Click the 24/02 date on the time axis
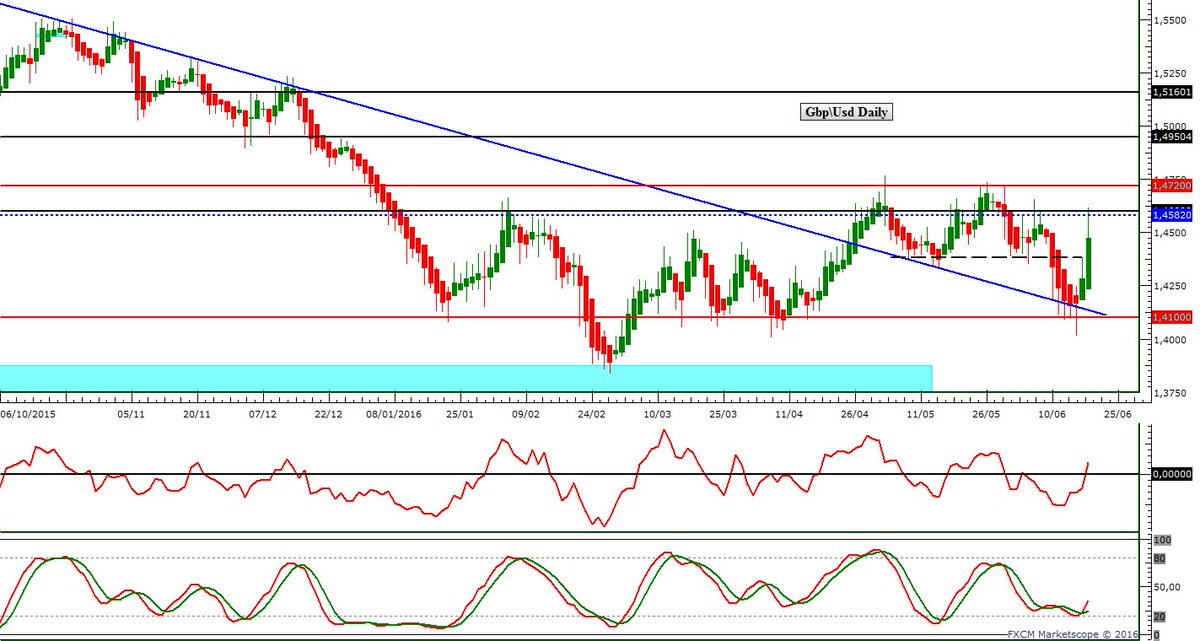The height and width of the screenshot is (641, 1200). pos(592,412)
